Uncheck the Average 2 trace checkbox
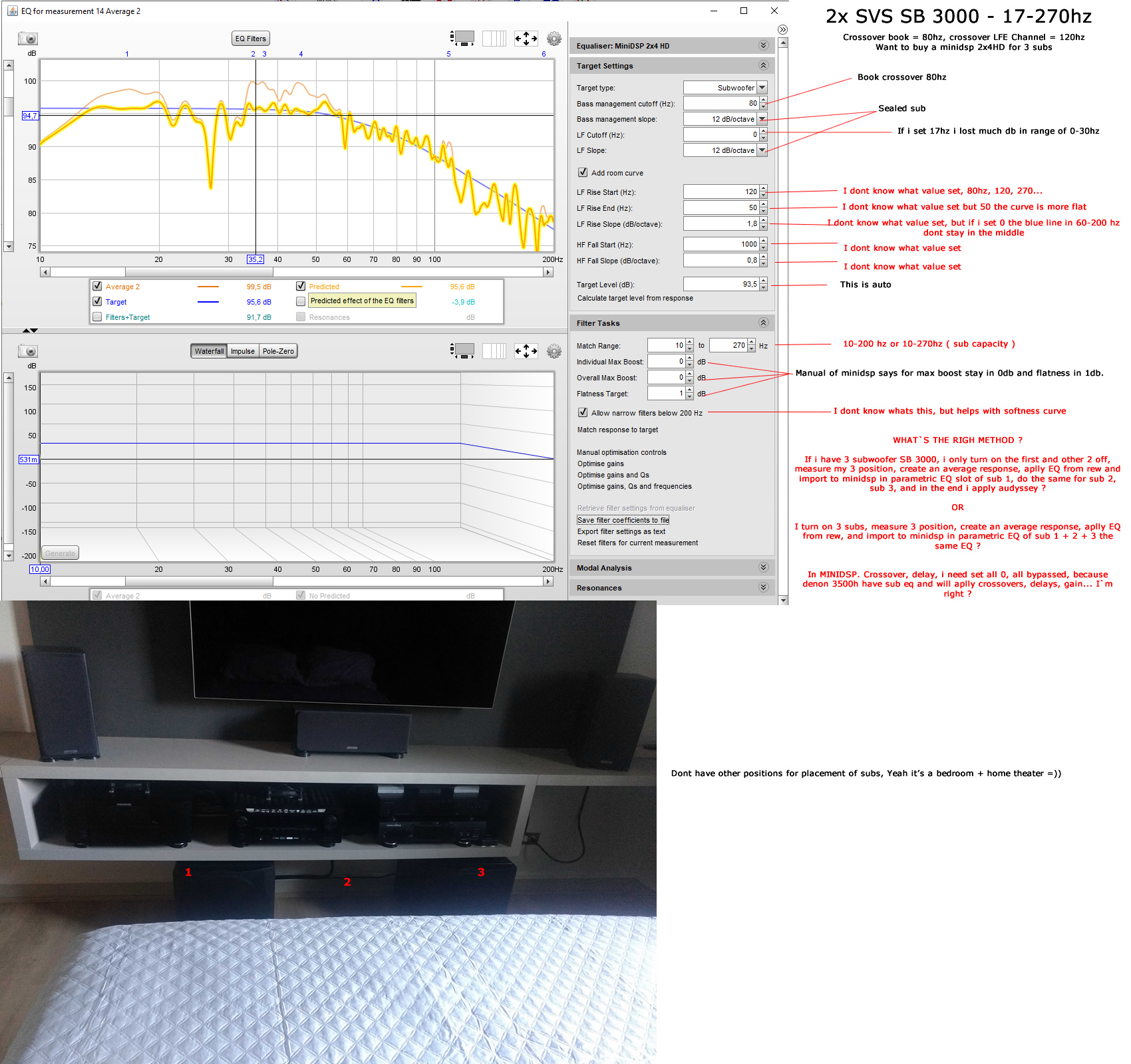The height and width of the screenshot is (1064, 1131). [98, 287]
